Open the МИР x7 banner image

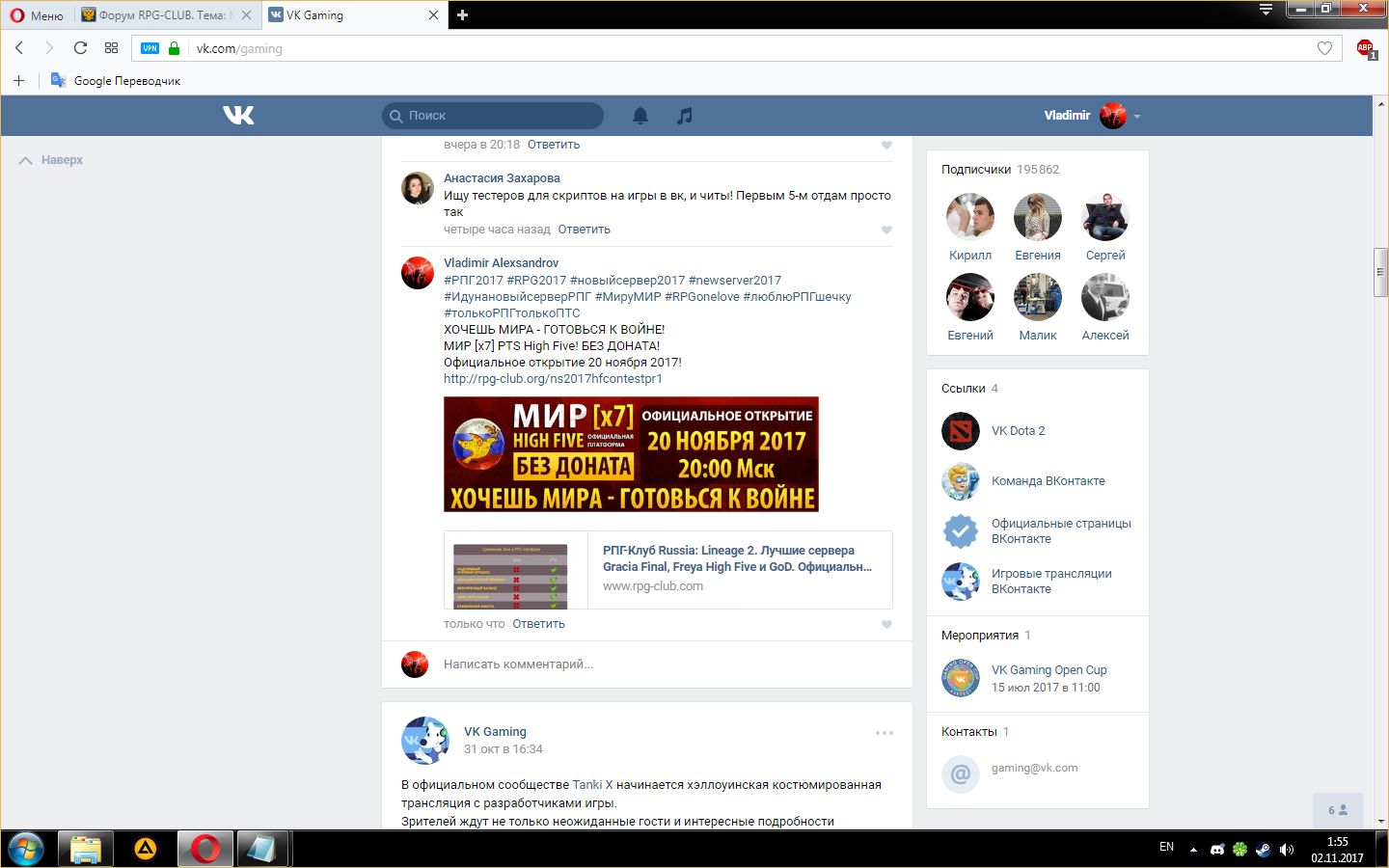point(631,454)
